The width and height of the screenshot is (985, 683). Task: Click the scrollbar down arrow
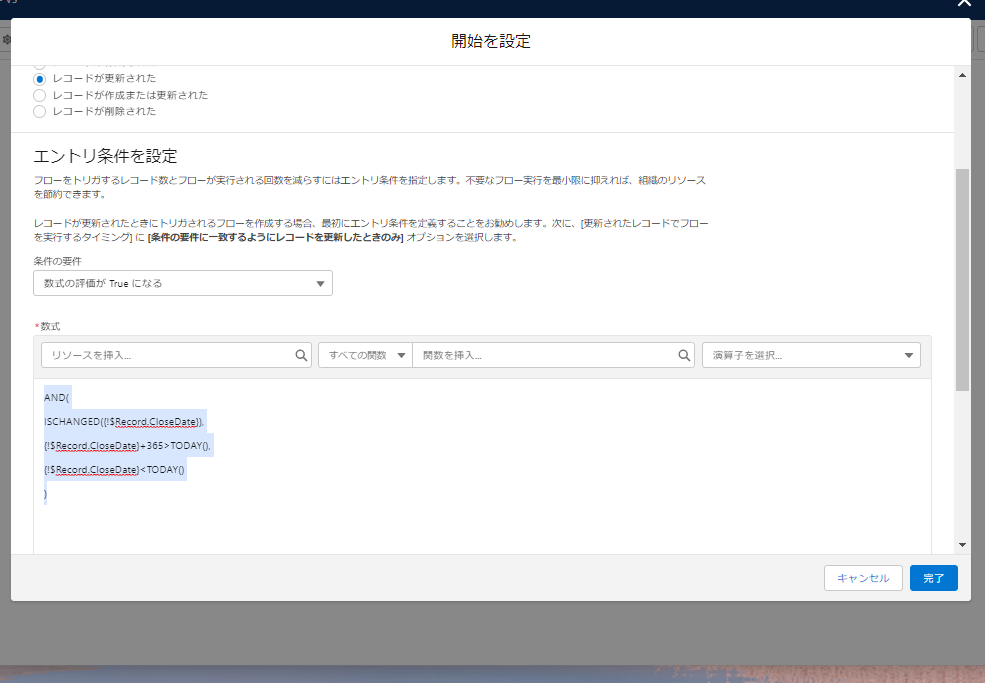click(962, 543)
